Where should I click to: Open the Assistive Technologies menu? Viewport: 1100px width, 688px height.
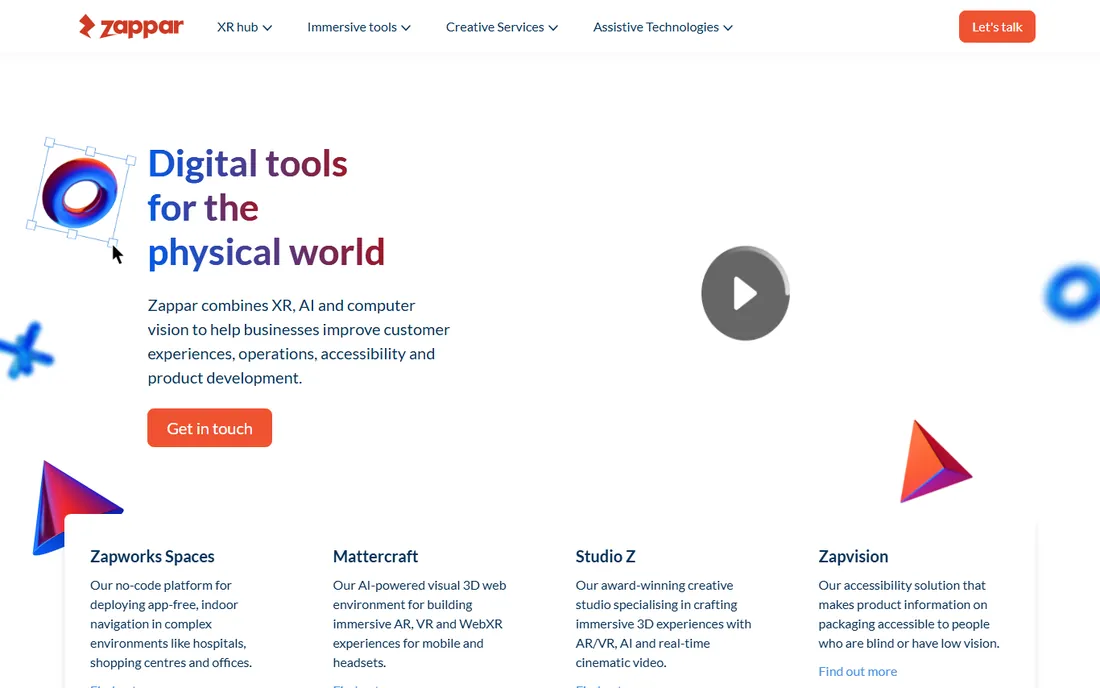[x=663, y=27]
